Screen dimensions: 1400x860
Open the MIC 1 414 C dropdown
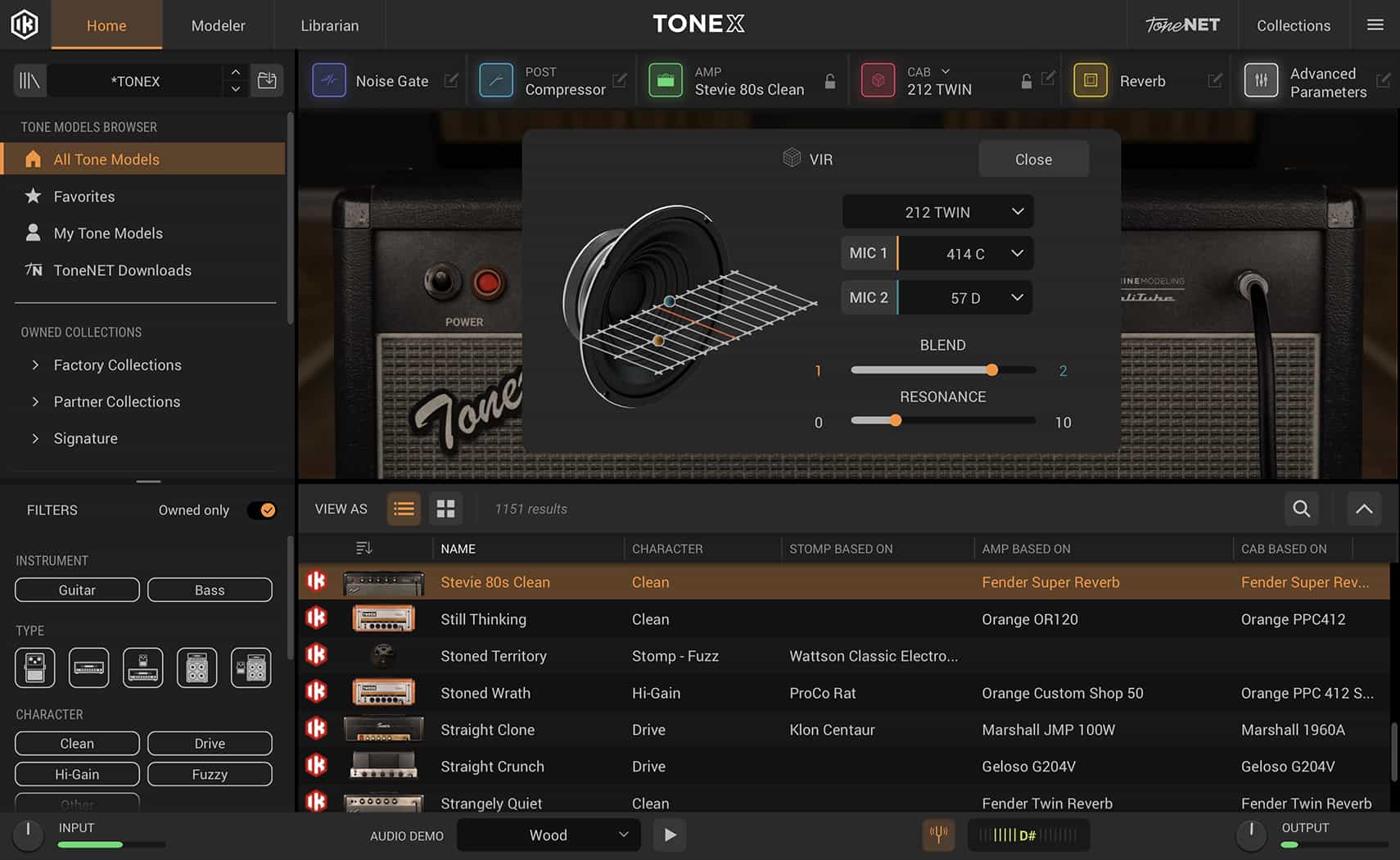[x=965, y=253]
